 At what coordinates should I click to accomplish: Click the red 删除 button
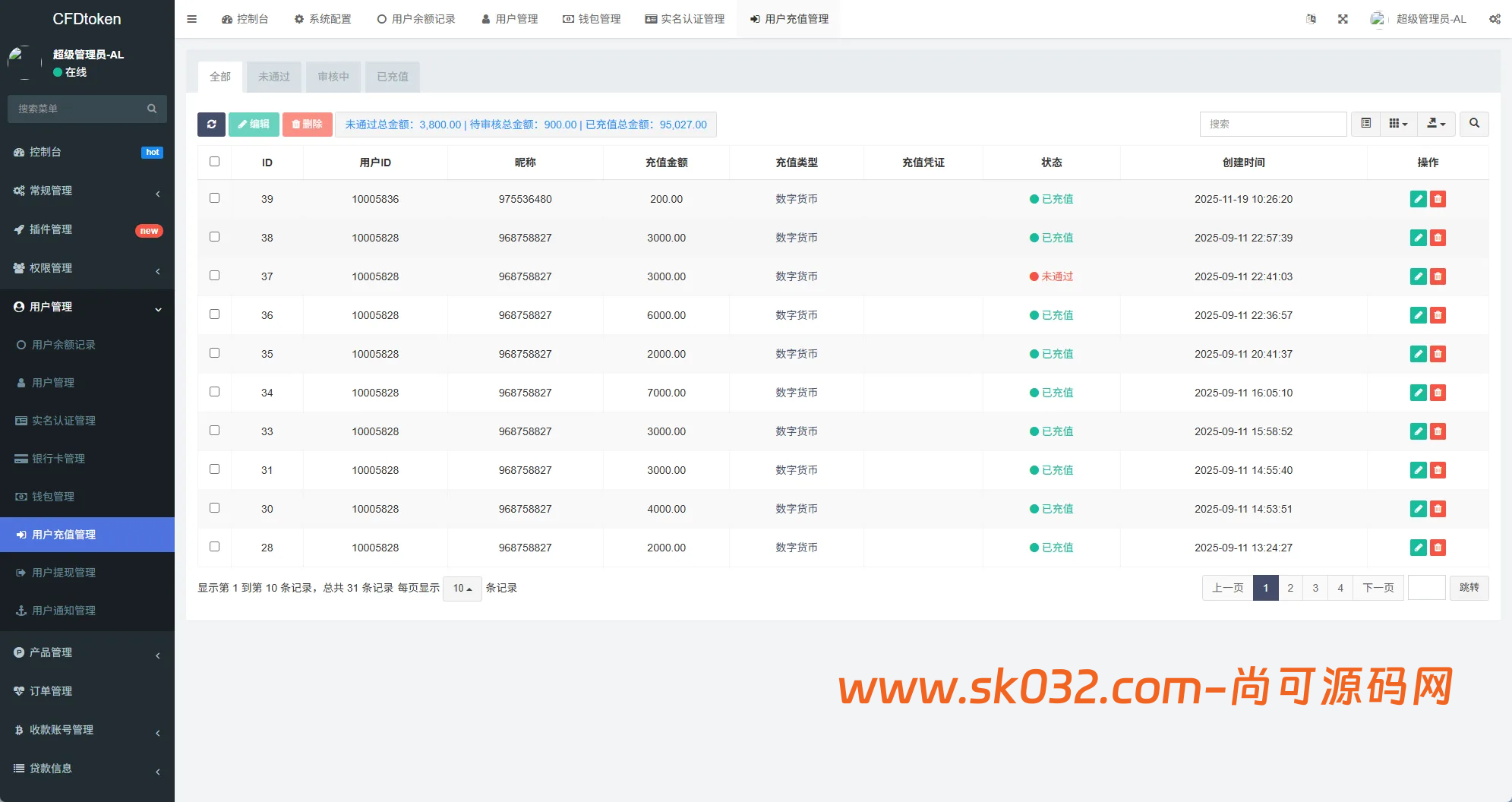(308, 125)
